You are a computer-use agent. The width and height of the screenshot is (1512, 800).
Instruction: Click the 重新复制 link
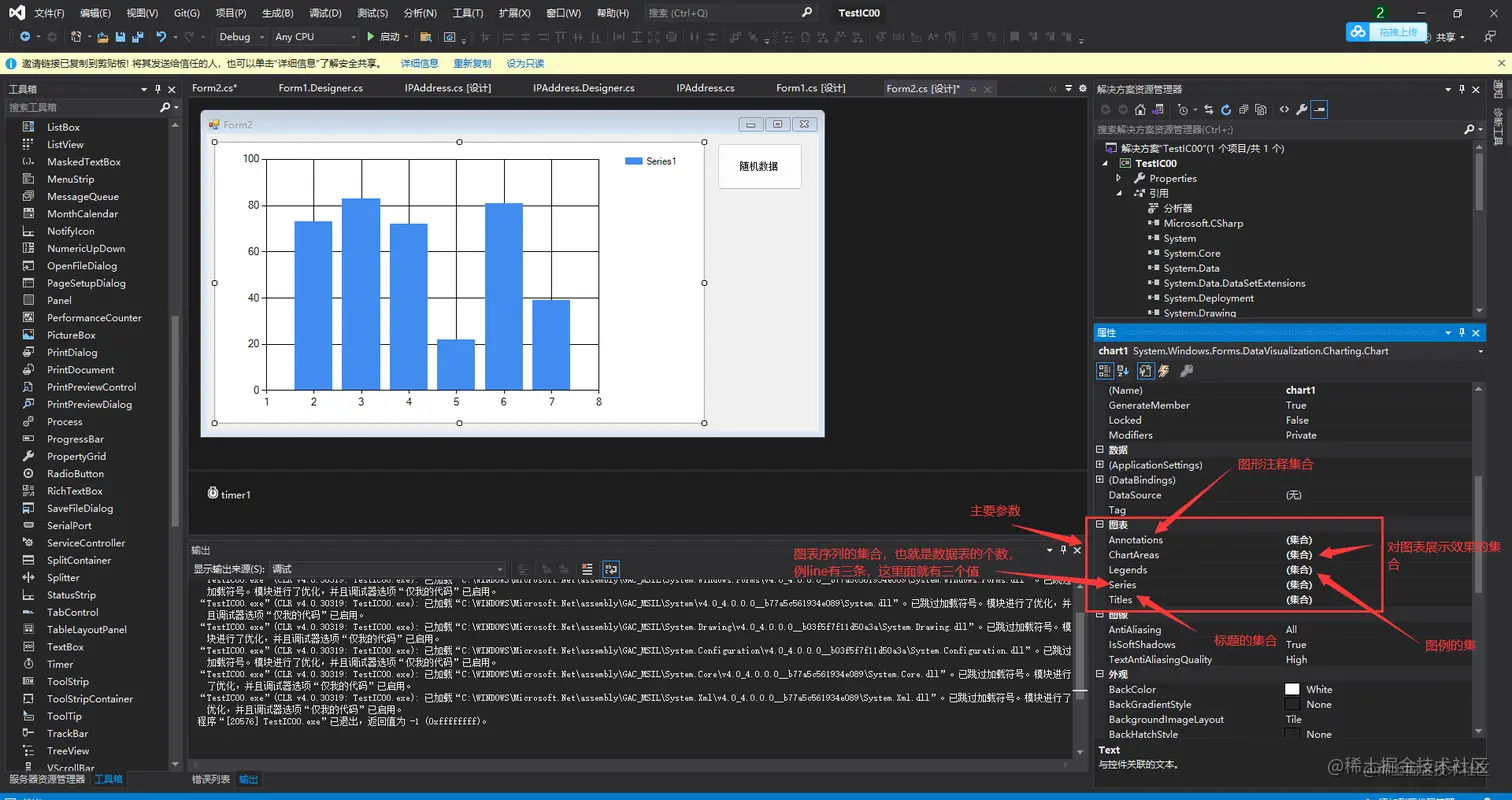pos(472,63)
